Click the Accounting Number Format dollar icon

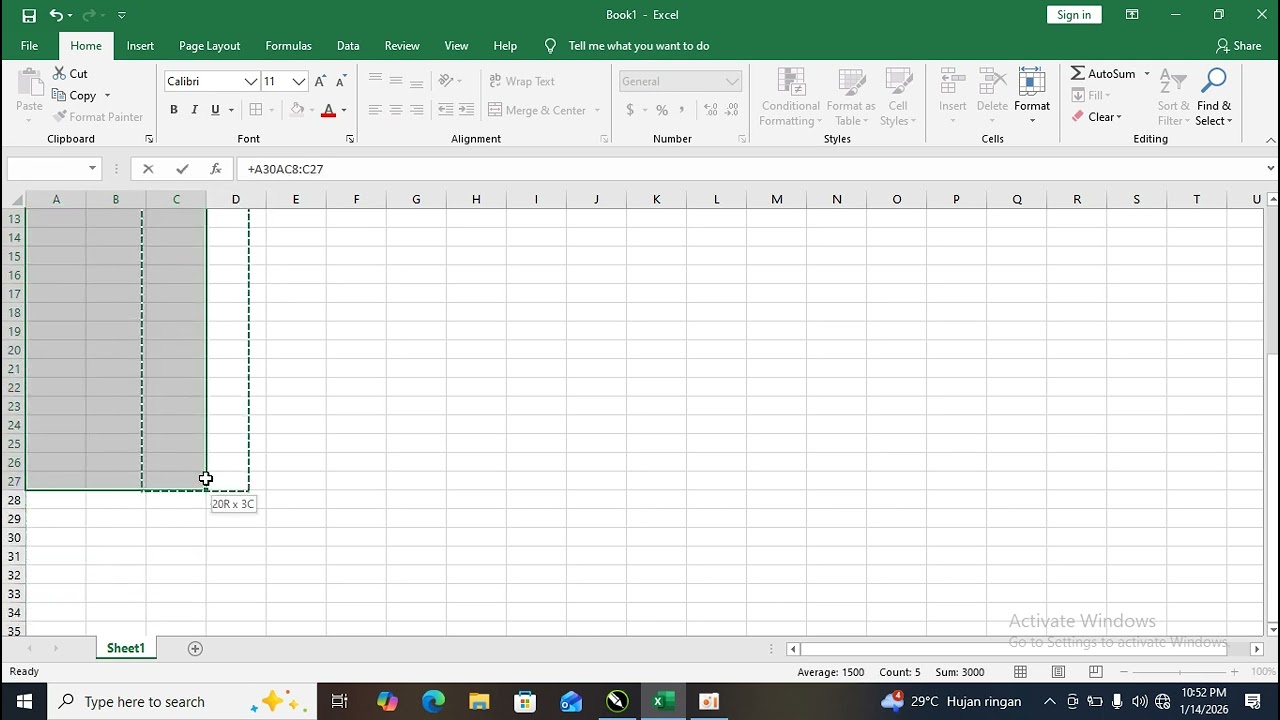pyautogui.click(x=630, y=110)
